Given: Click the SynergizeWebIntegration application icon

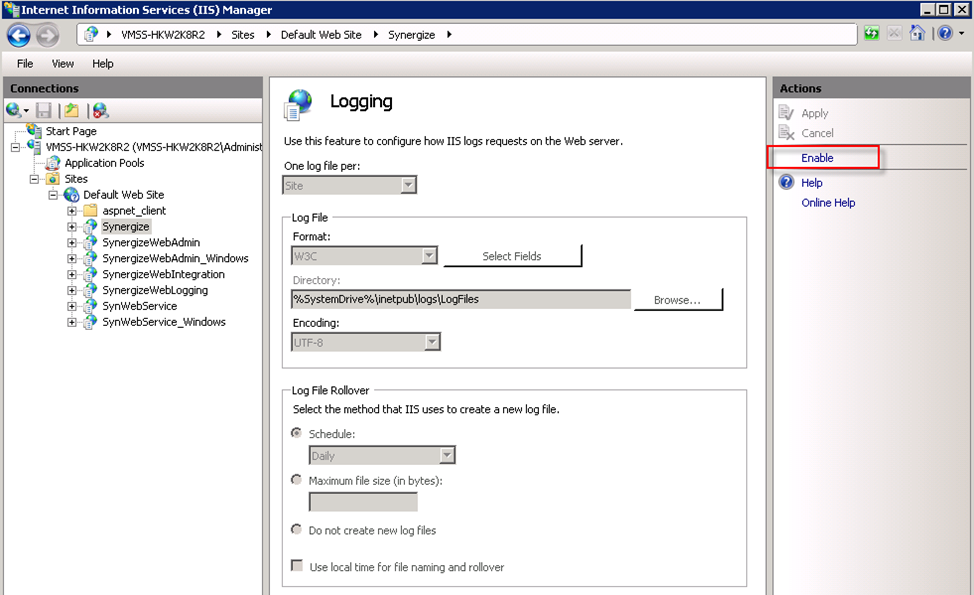Looking at the screenshot, I should (x=91, y=274).
